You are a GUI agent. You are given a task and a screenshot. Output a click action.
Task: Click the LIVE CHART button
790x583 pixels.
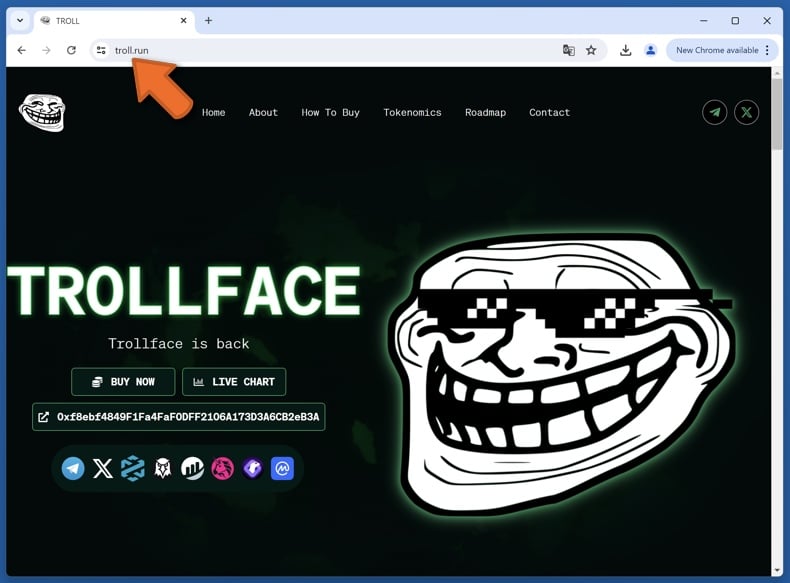[x=234, y=381]
